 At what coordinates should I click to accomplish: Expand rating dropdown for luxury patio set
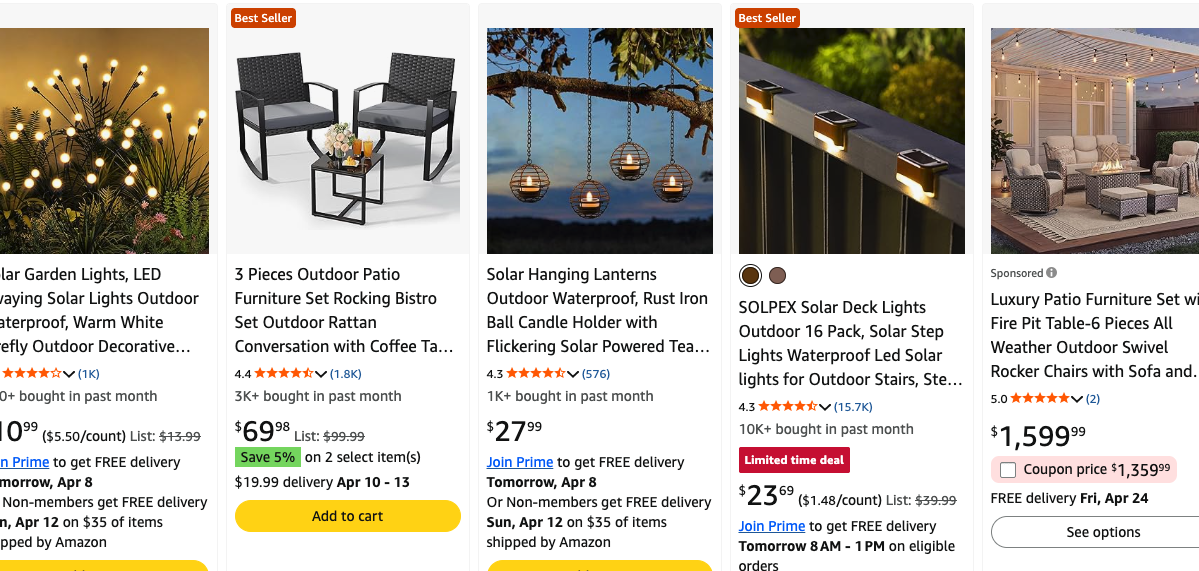[1077, 400]
